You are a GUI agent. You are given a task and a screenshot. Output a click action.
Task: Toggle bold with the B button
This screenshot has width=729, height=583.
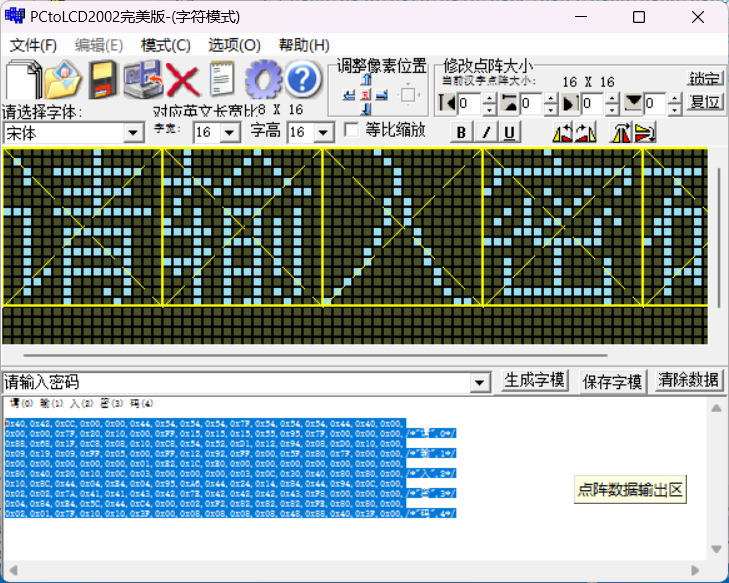pyautogui.click(x=461, y=133)
